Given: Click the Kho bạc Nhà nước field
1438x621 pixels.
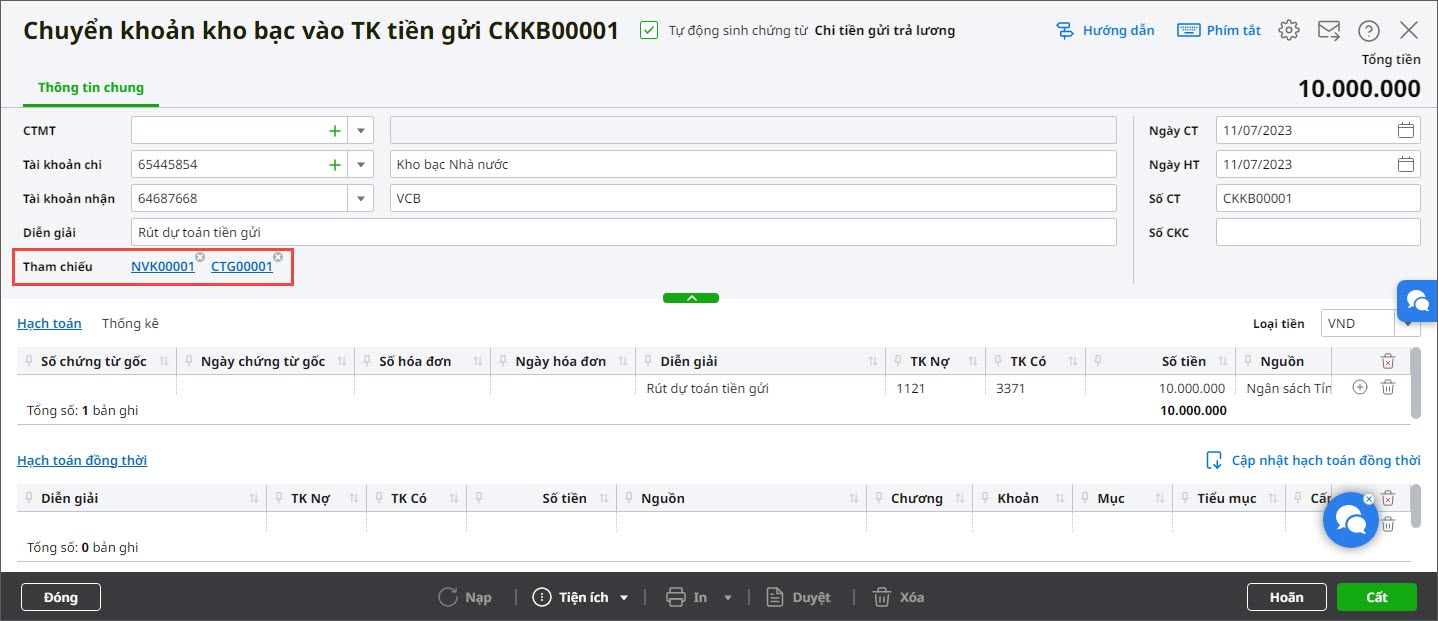Looking at the screenshot, I should (x=753, y=164).
